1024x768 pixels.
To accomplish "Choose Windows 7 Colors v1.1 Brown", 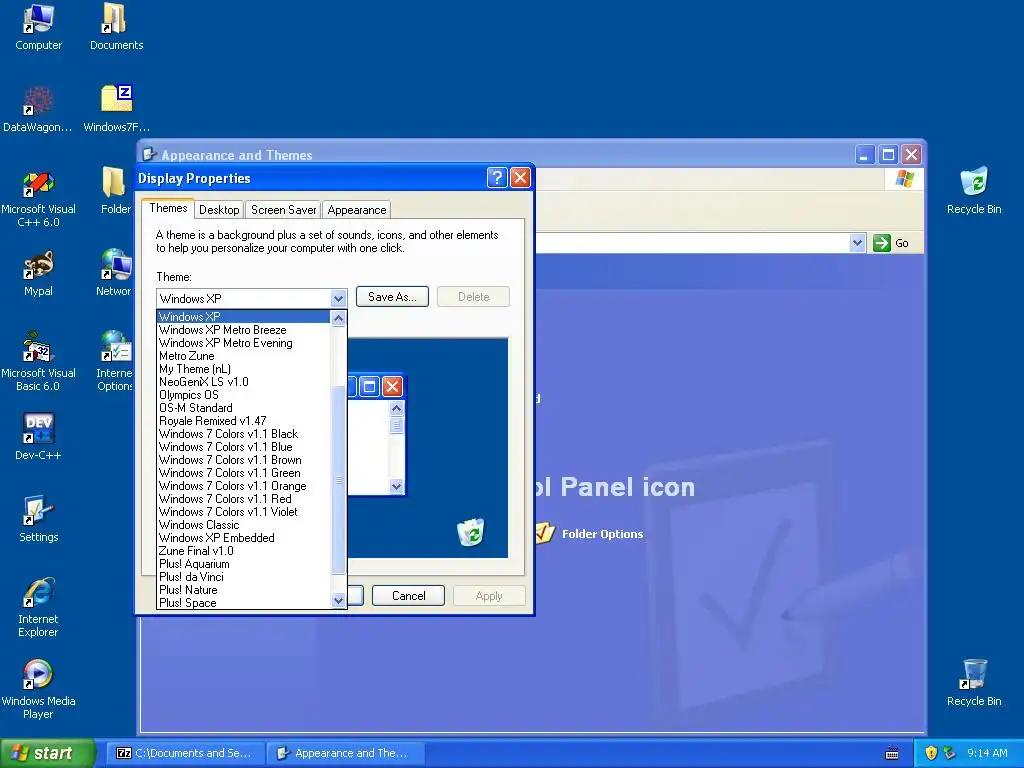I will (244, 460).
